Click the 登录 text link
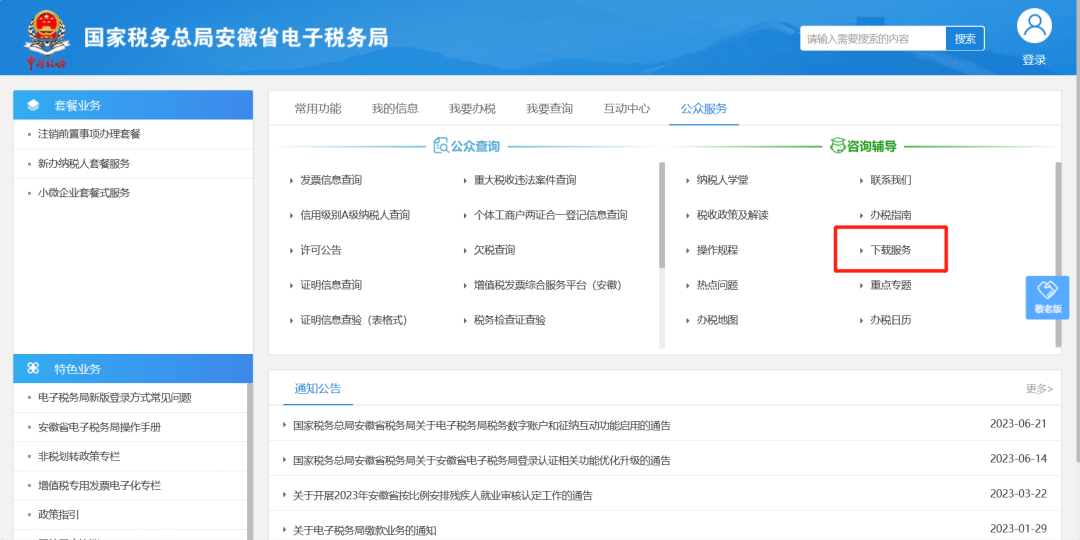This screenshot has width=1080, height=540. (x=1034, y=60)
